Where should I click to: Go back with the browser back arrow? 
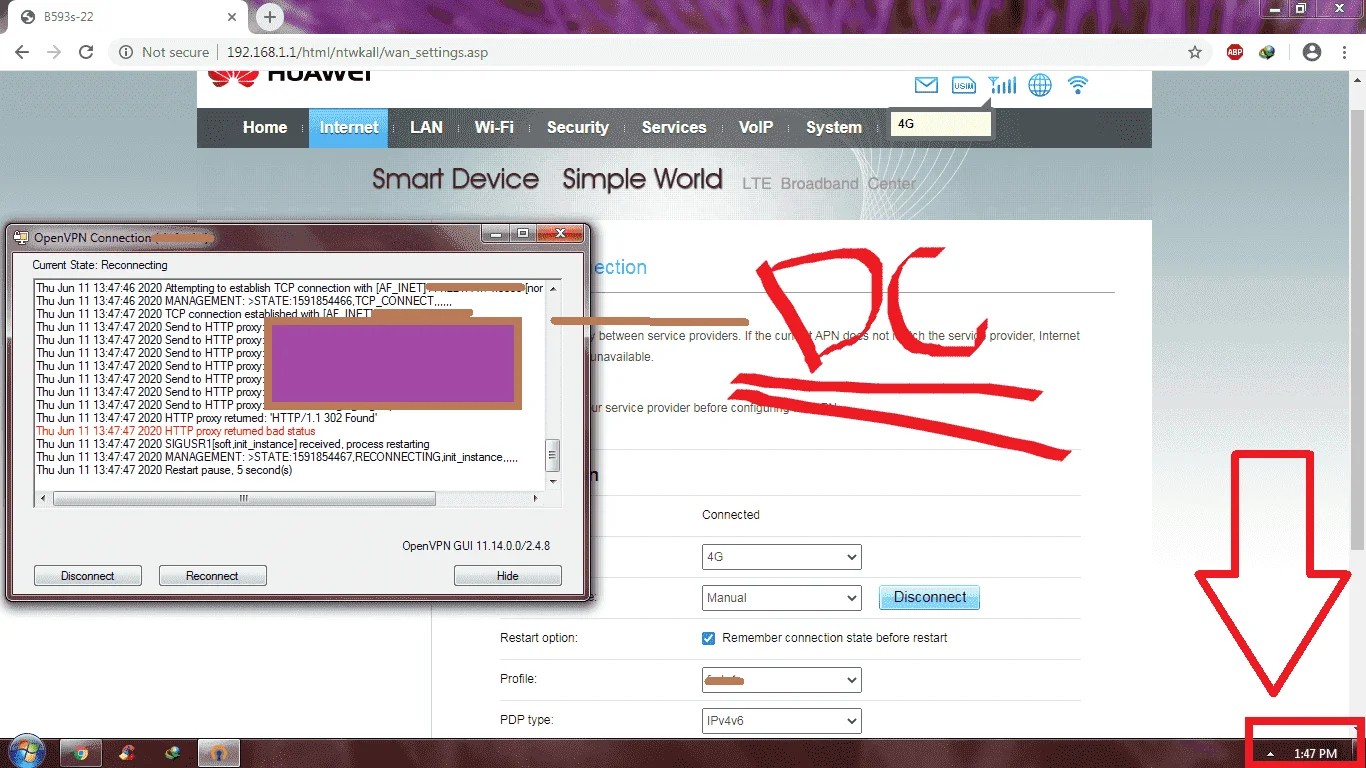tap(22, 52)
